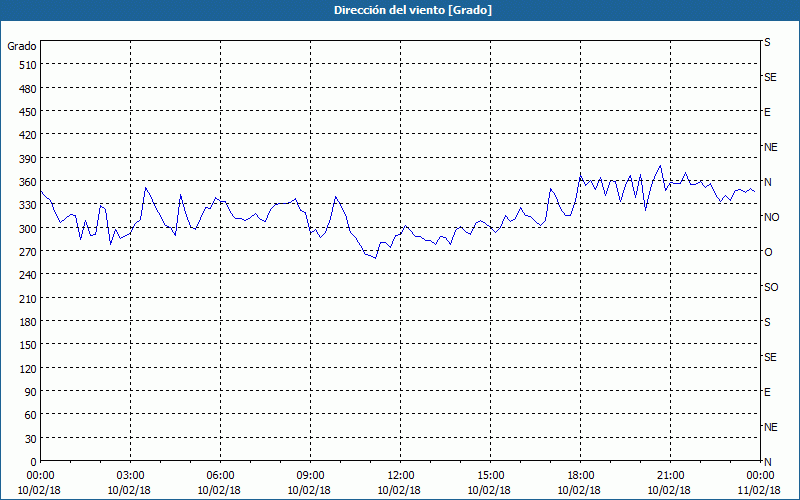
Task: Click the 'E' label on the 90 gridline
Action: pyautogui.click(x=767, y=392)
